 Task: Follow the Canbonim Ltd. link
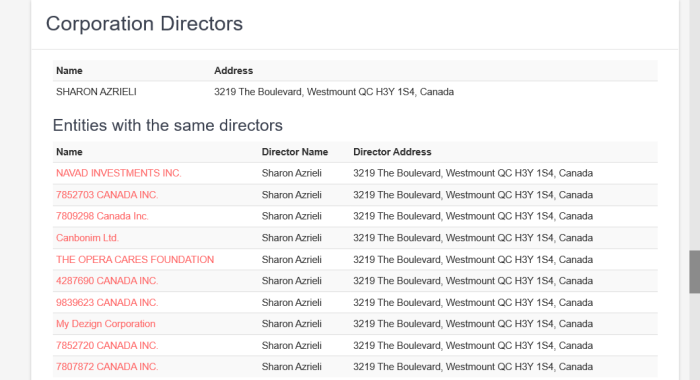tap(87, 238)
